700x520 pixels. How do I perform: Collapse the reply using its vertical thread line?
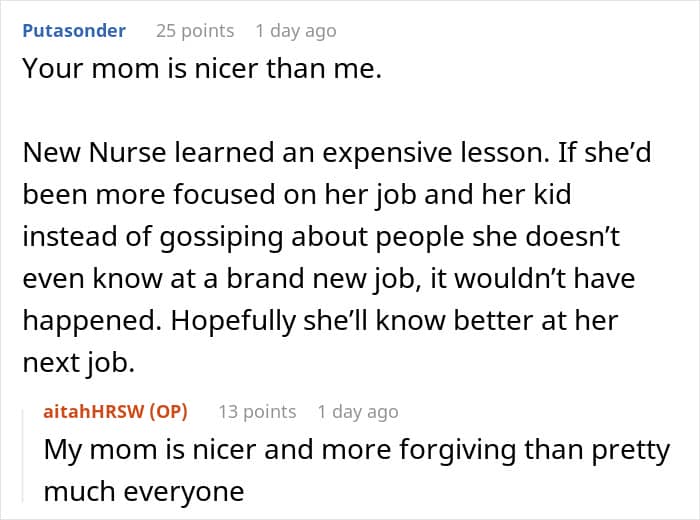tap(23, 455)
